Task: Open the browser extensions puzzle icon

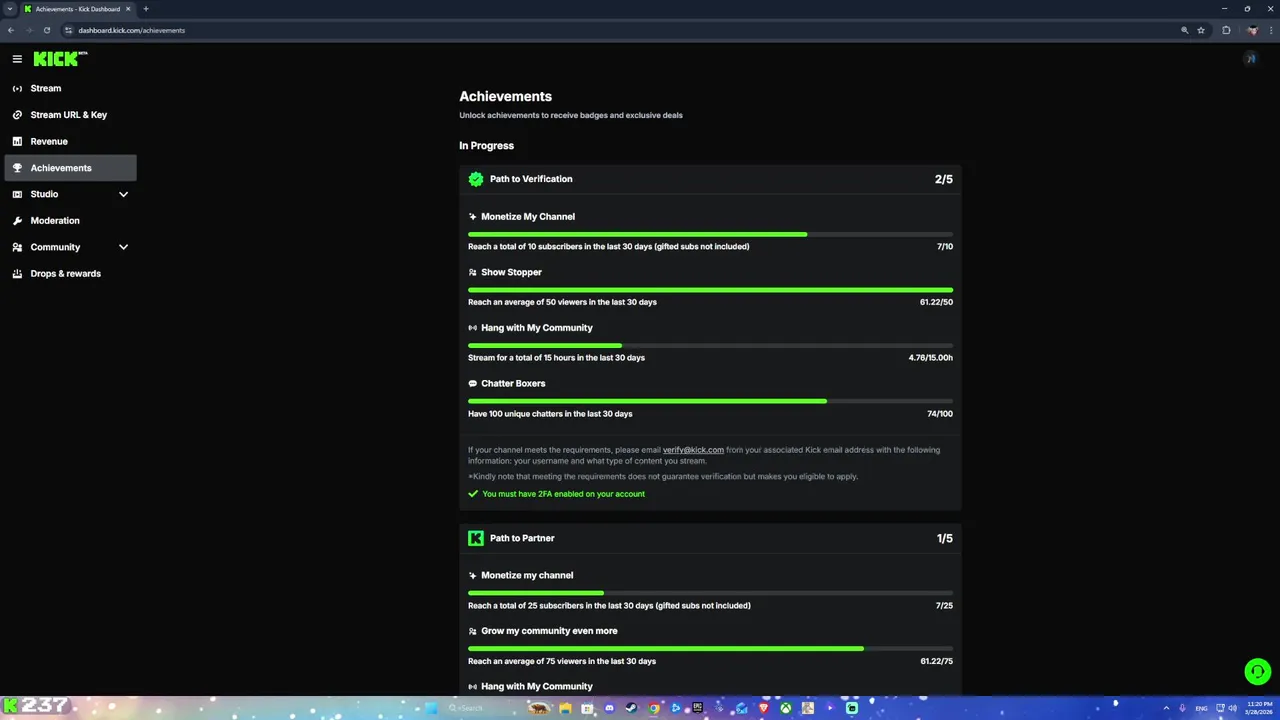Action: pyautogui.click(x=1226, y=30)
